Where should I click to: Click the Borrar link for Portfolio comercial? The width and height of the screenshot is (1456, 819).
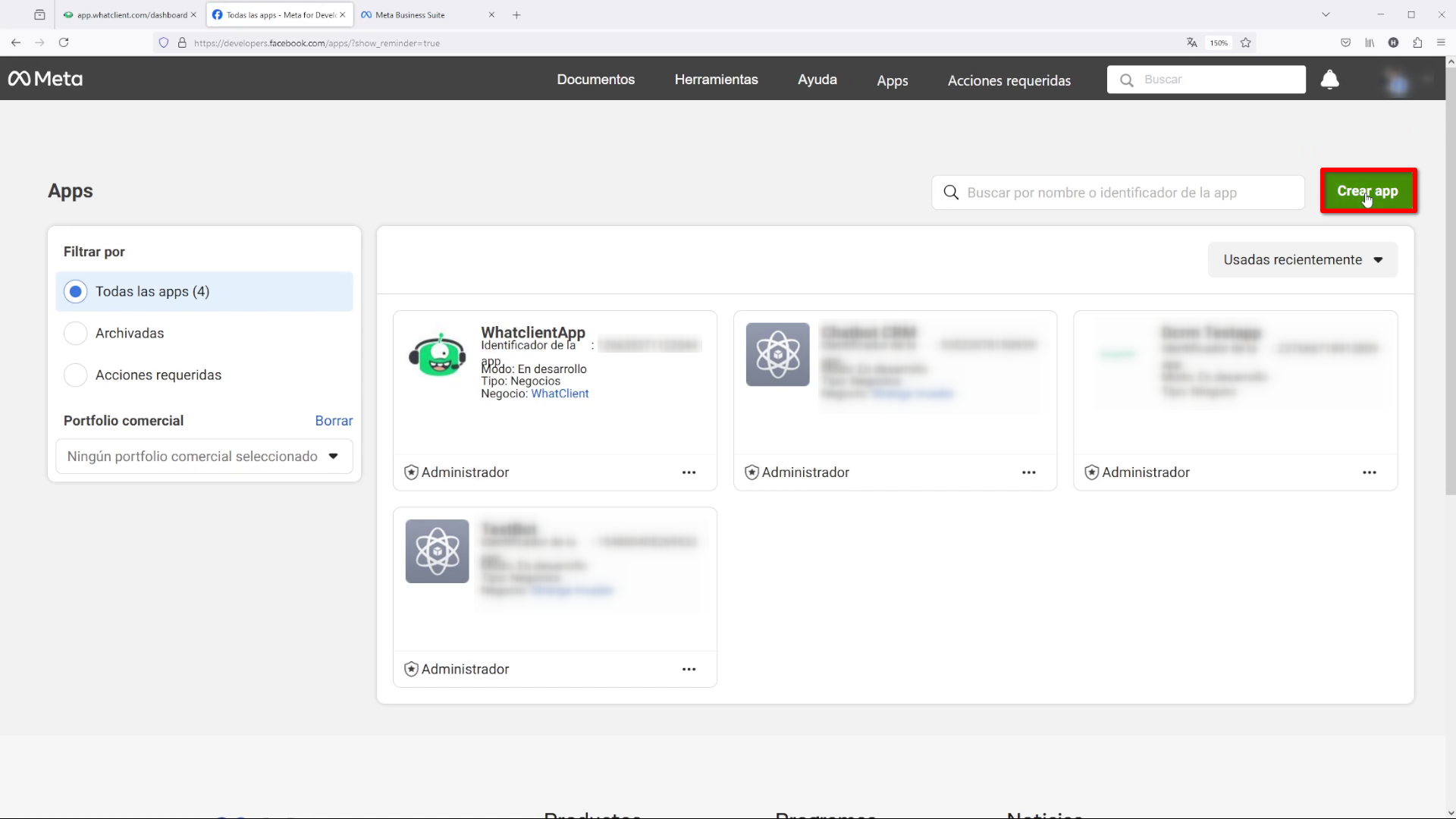[334, 421]
